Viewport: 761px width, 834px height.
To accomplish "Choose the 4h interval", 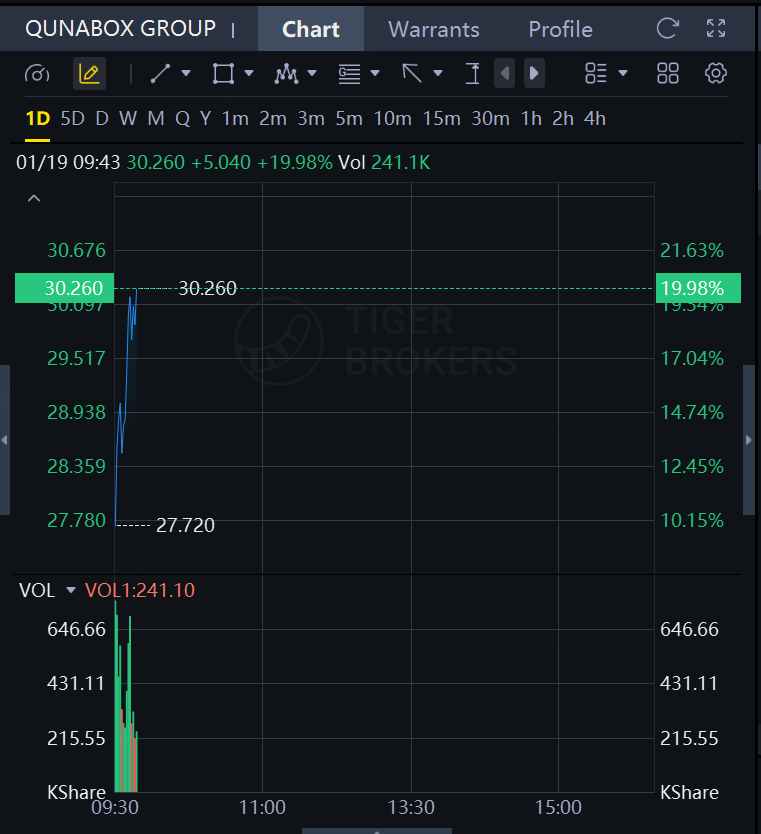I will (x=595, y=119).
